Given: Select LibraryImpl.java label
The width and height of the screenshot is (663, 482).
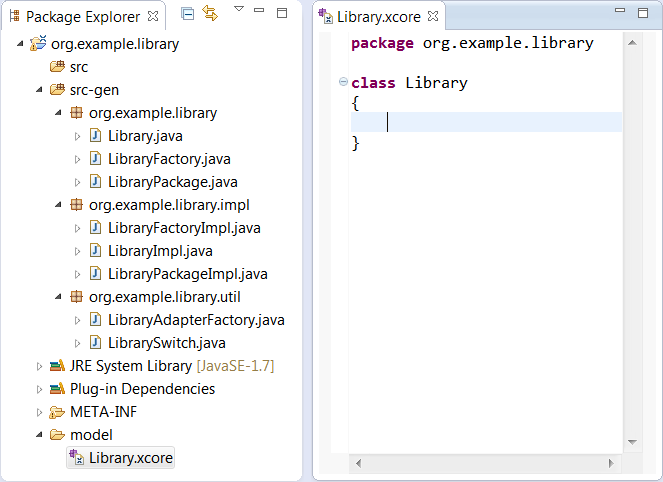Looking at the screenshot, I should tap(160, 251).
